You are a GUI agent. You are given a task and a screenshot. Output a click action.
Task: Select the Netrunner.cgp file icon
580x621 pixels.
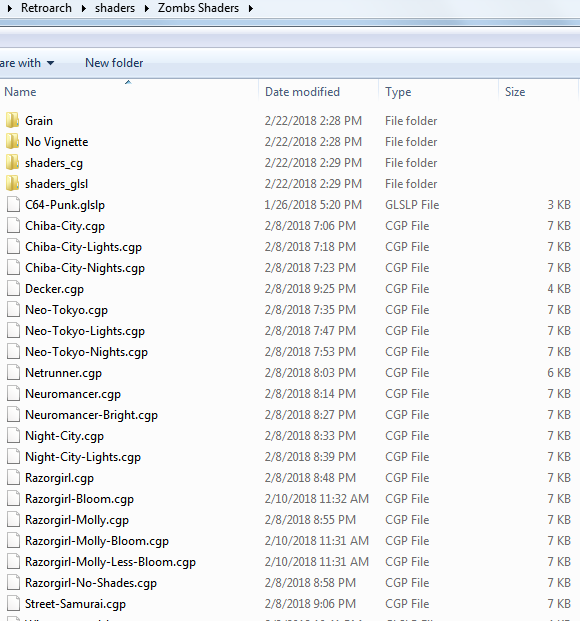tap(13, 372)
